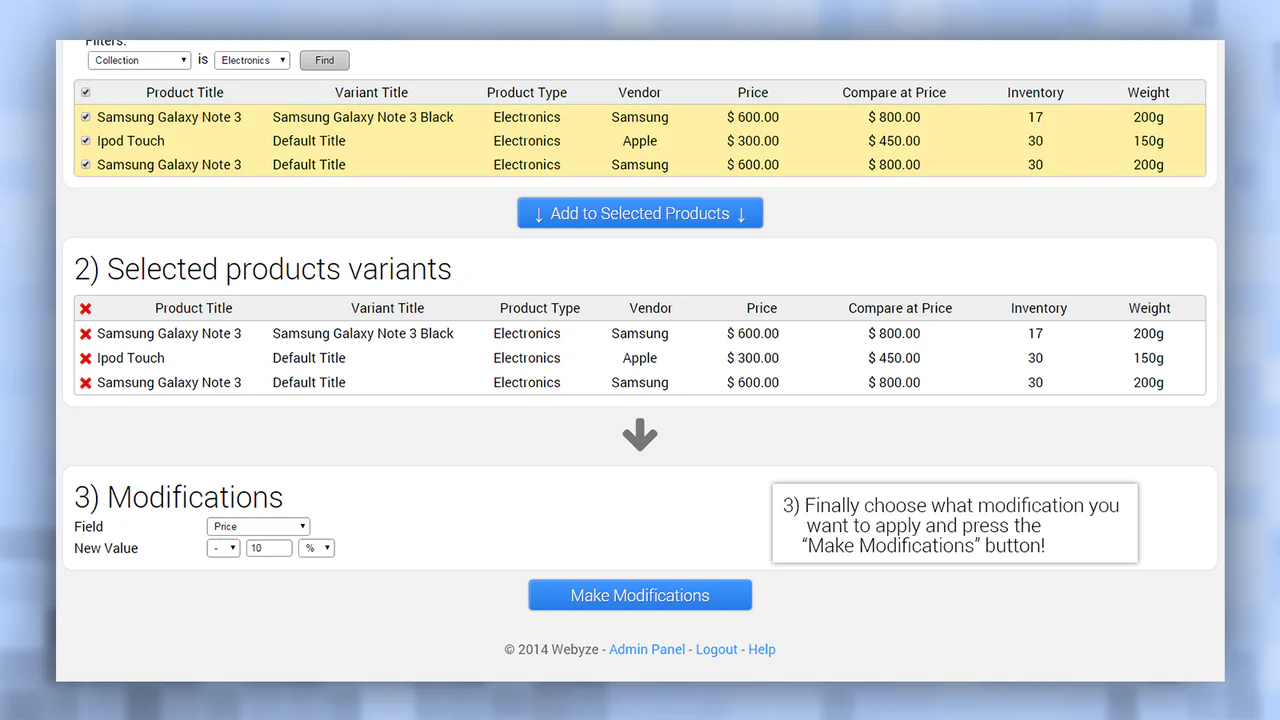Open the Collection filter dropdown

pyautogui.click(x=139, y=60)
